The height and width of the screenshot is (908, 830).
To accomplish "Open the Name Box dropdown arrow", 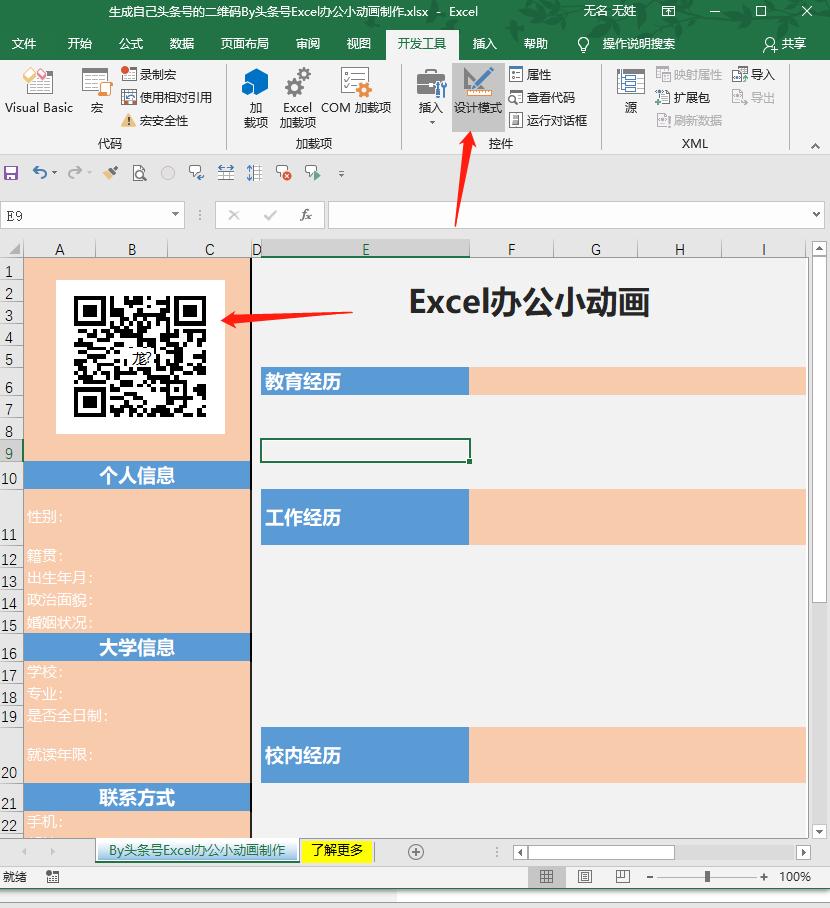I will (177, 214).
